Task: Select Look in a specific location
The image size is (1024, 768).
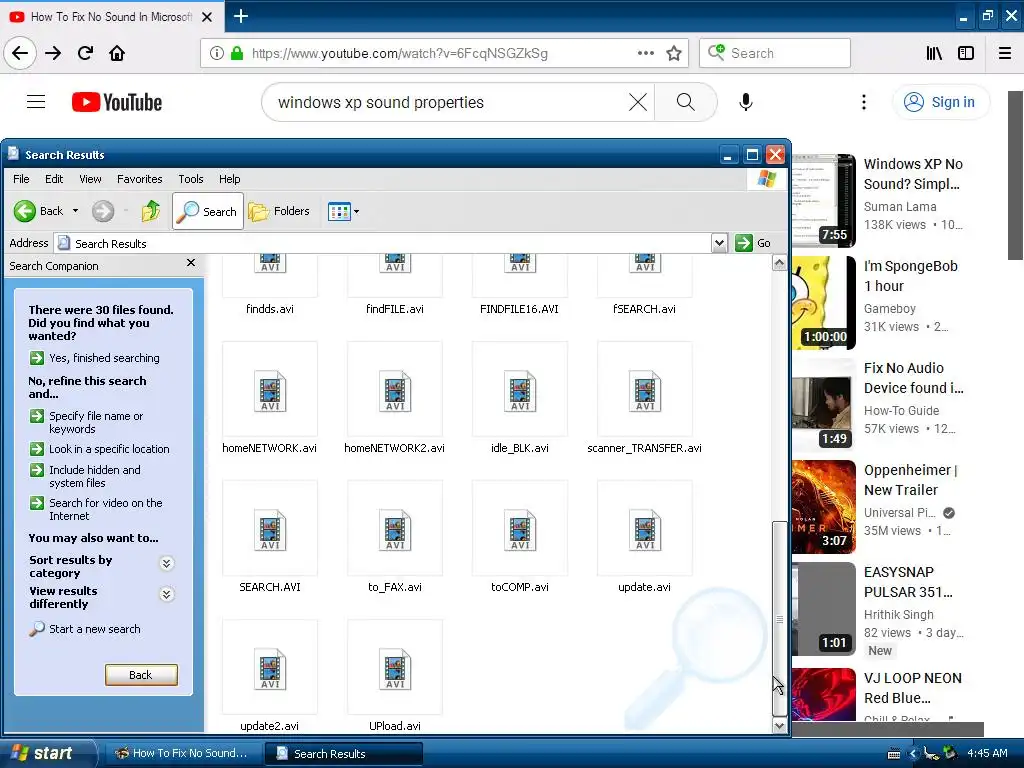Action: pos(99,449)
